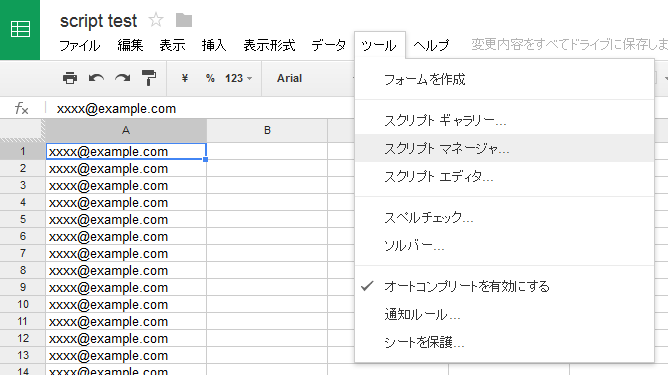Open スクリプト ギャラリー

[x=504, y=121]
